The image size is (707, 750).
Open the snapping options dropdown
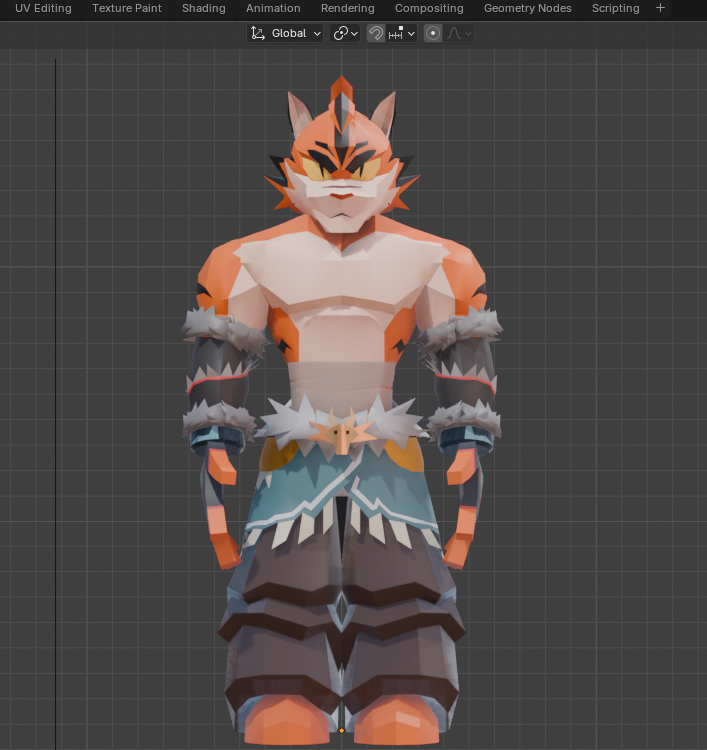[x=401, y=33]
